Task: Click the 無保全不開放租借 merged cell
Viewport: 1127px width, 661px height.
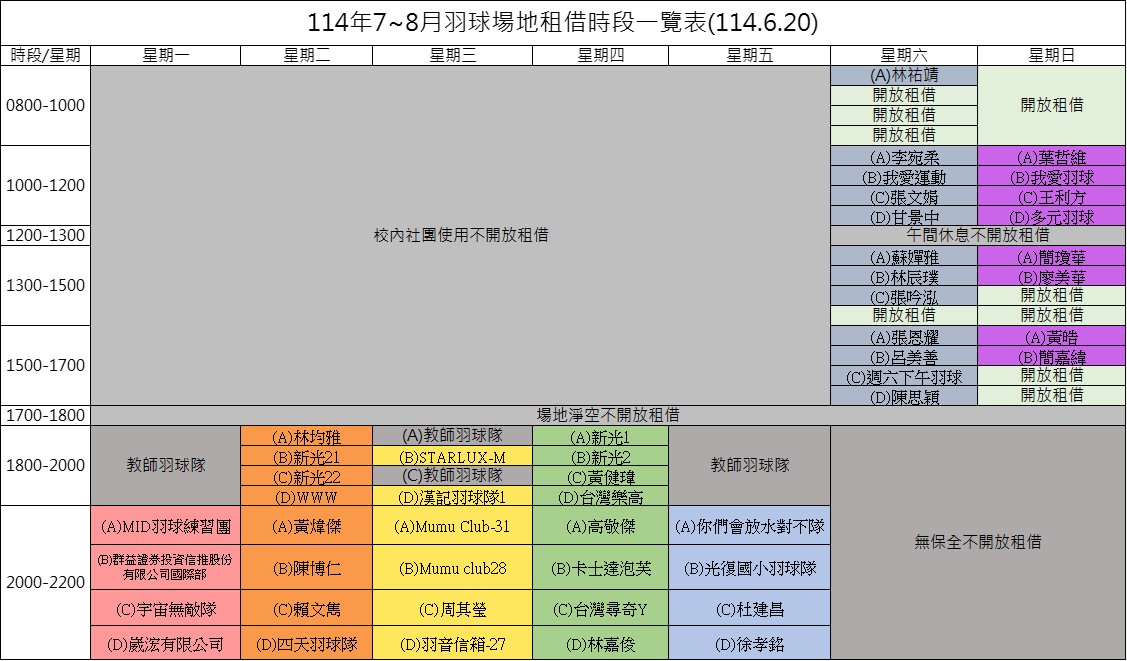Action: tap(977, 542)
